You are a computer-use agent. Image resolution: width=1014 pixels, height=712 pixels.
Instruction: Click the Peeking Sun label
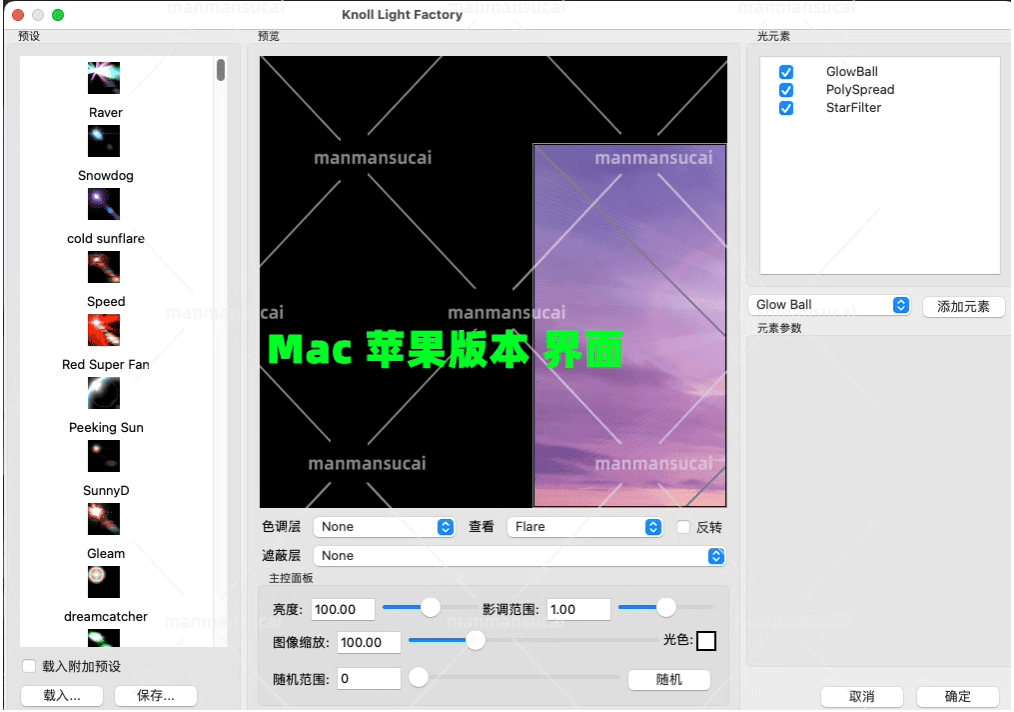click(x=106, y=427)
